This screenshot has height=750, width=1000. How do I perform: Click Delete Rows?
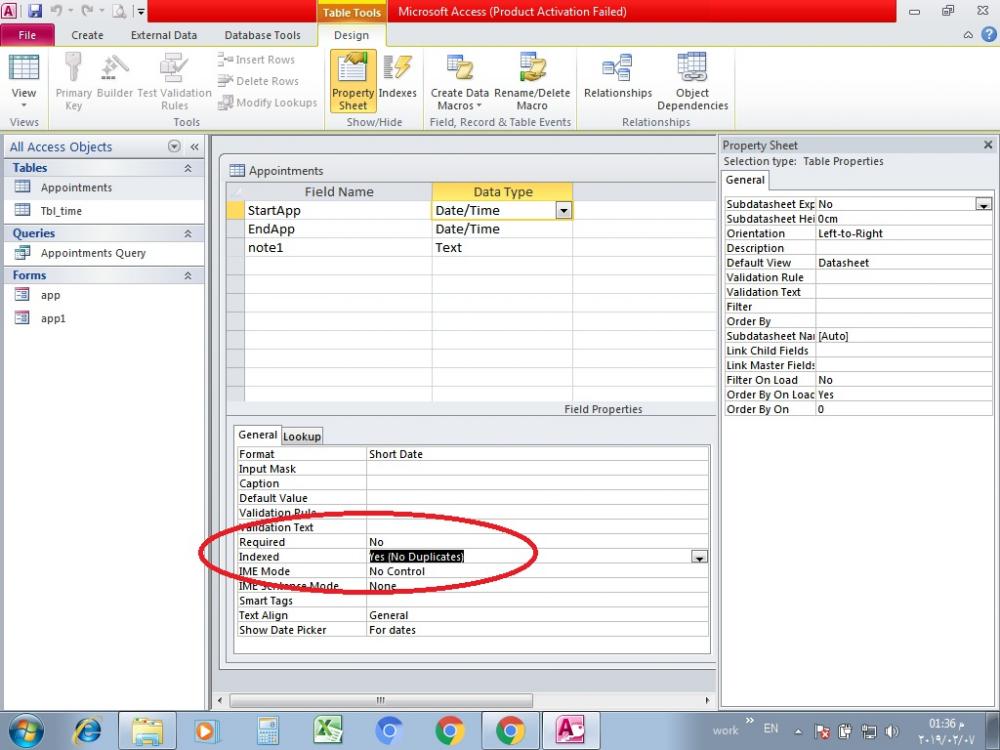(258, 81)
